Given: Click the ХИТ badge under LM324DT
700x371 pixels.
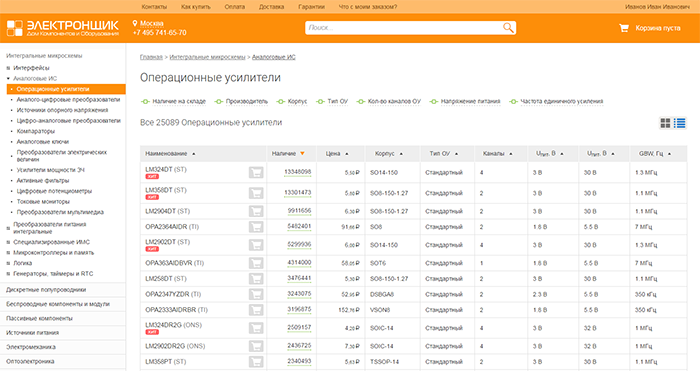Looking at the screenshot, I should point(152,177).
